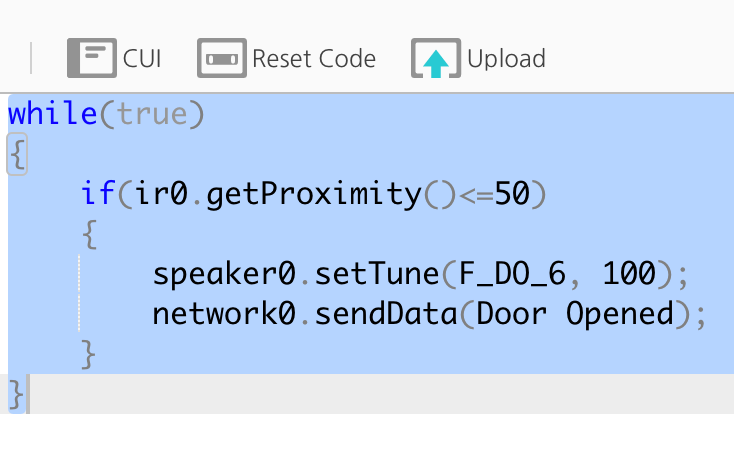Place cursor on getProximity method call
The height and width of the screenshot is (450, 734).
(x=314, y=194)
